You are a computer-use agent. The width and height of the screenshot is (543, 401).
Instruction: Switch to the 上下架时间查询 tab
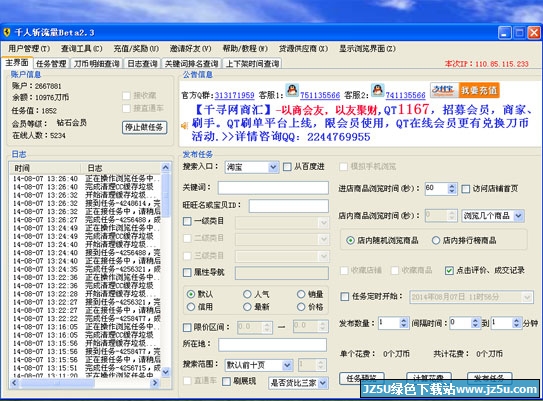coord(252,63)
